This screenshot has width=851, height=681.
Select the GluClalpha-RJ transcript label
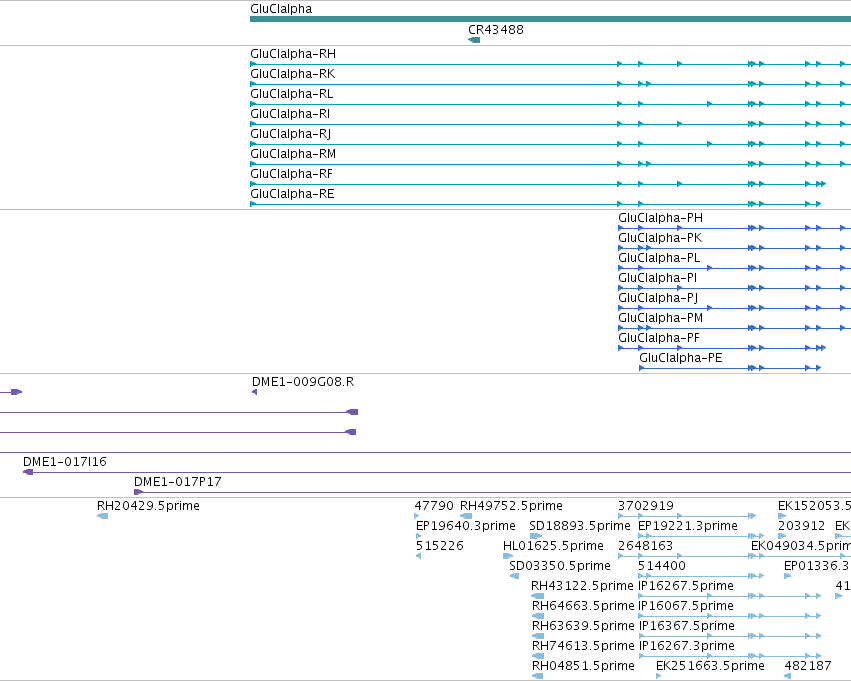click(291, 134)
